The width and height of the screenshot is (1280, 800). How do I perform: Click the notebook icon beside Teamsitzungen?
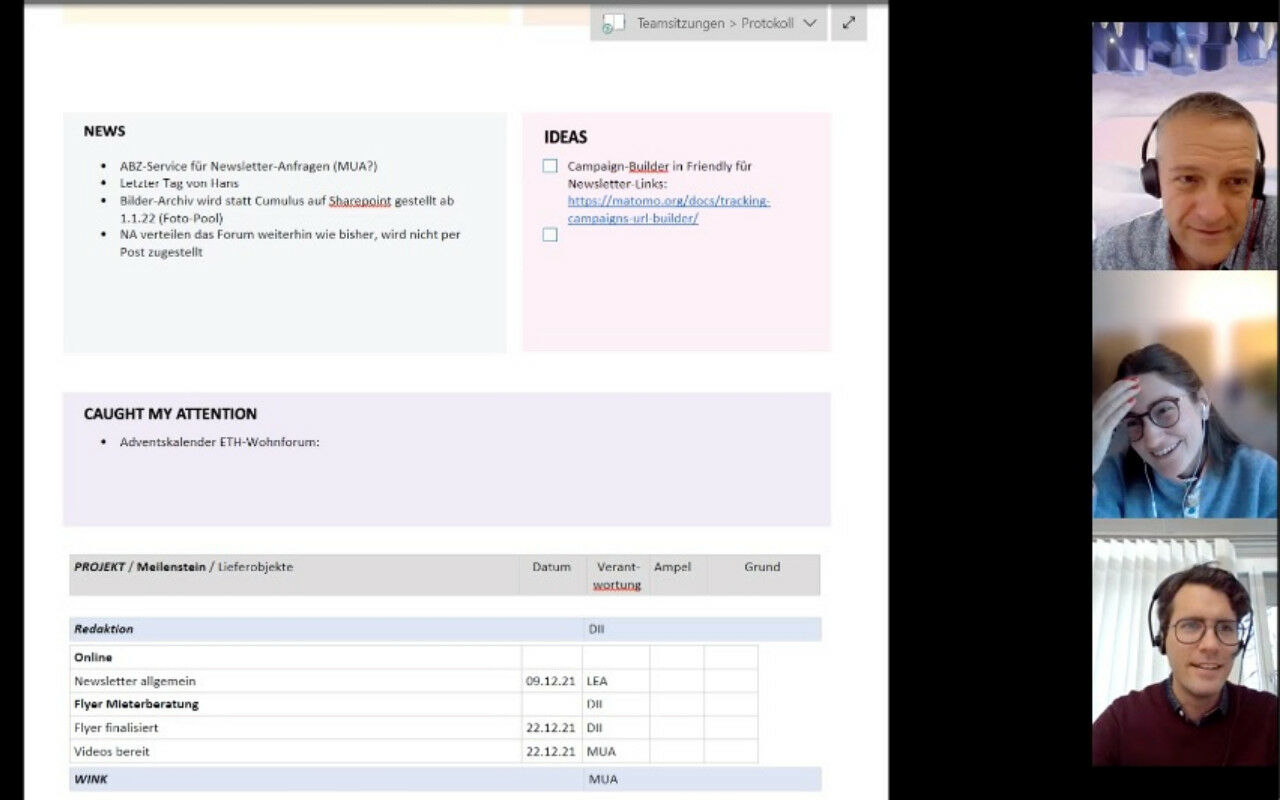coord(613,23)
